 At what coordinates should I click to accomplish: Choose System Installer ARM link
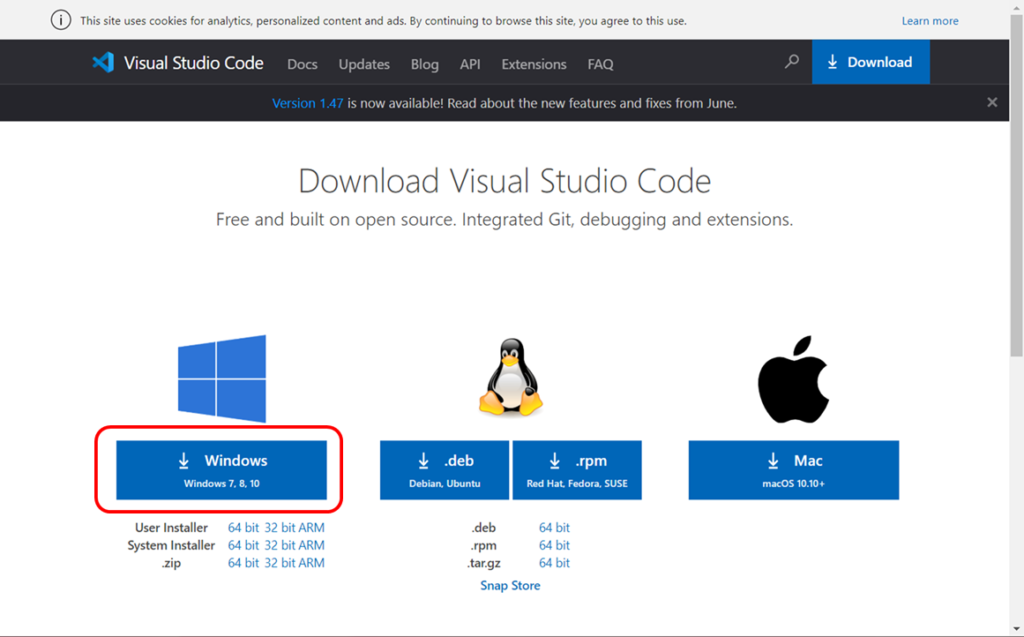(312, 545)
